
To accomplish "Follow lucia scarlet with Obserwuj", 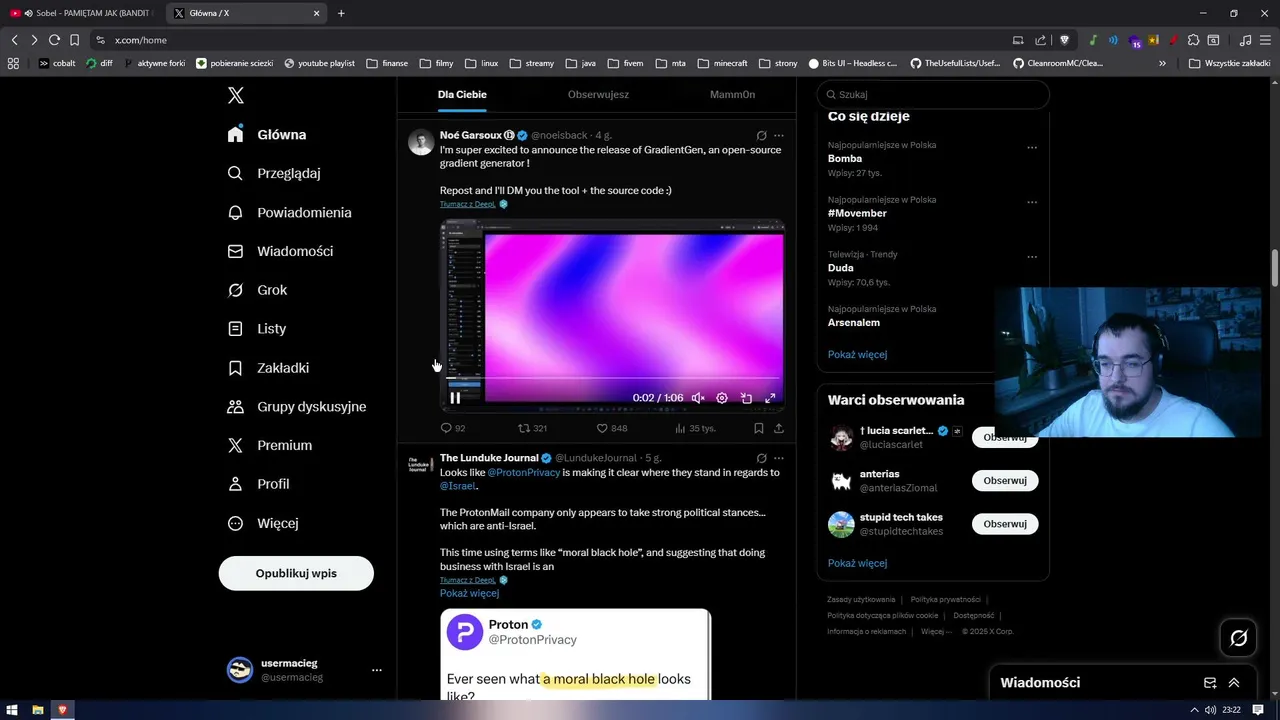I will pyautogui.click(x=1005, y=437).
